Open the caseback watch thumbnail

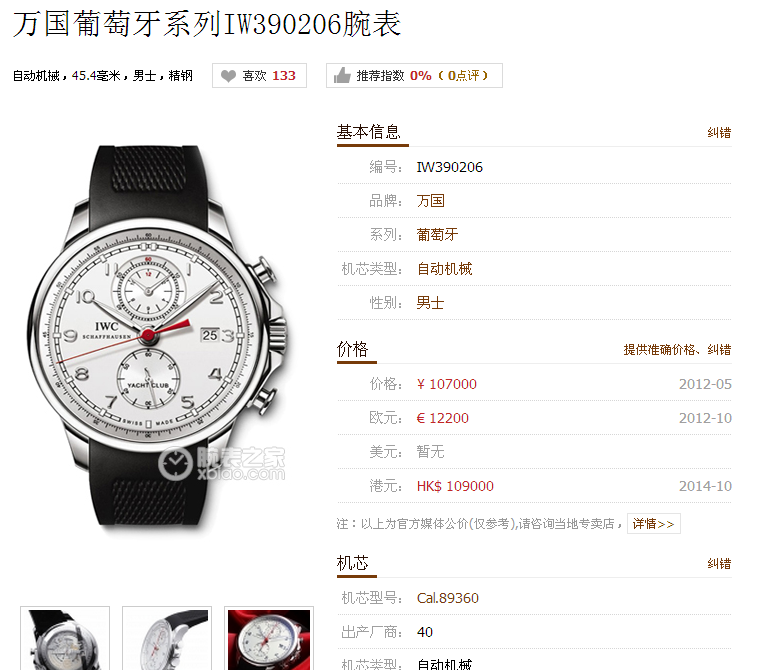pos(65,639)
